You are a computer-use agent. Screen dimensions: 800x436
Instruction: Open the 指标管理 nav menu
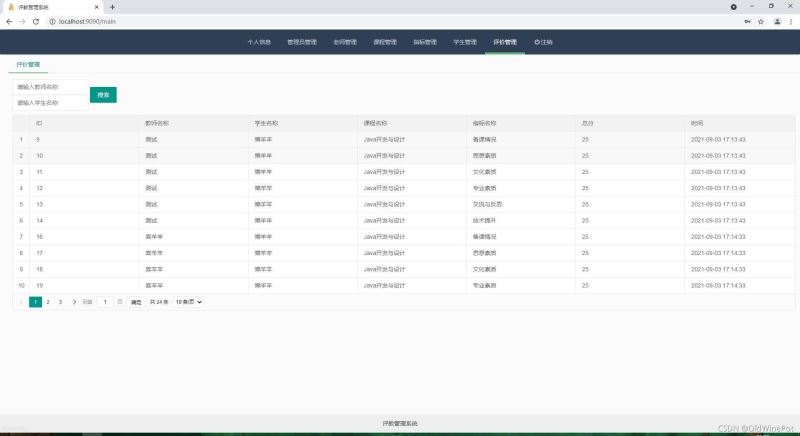coord(425,42)
